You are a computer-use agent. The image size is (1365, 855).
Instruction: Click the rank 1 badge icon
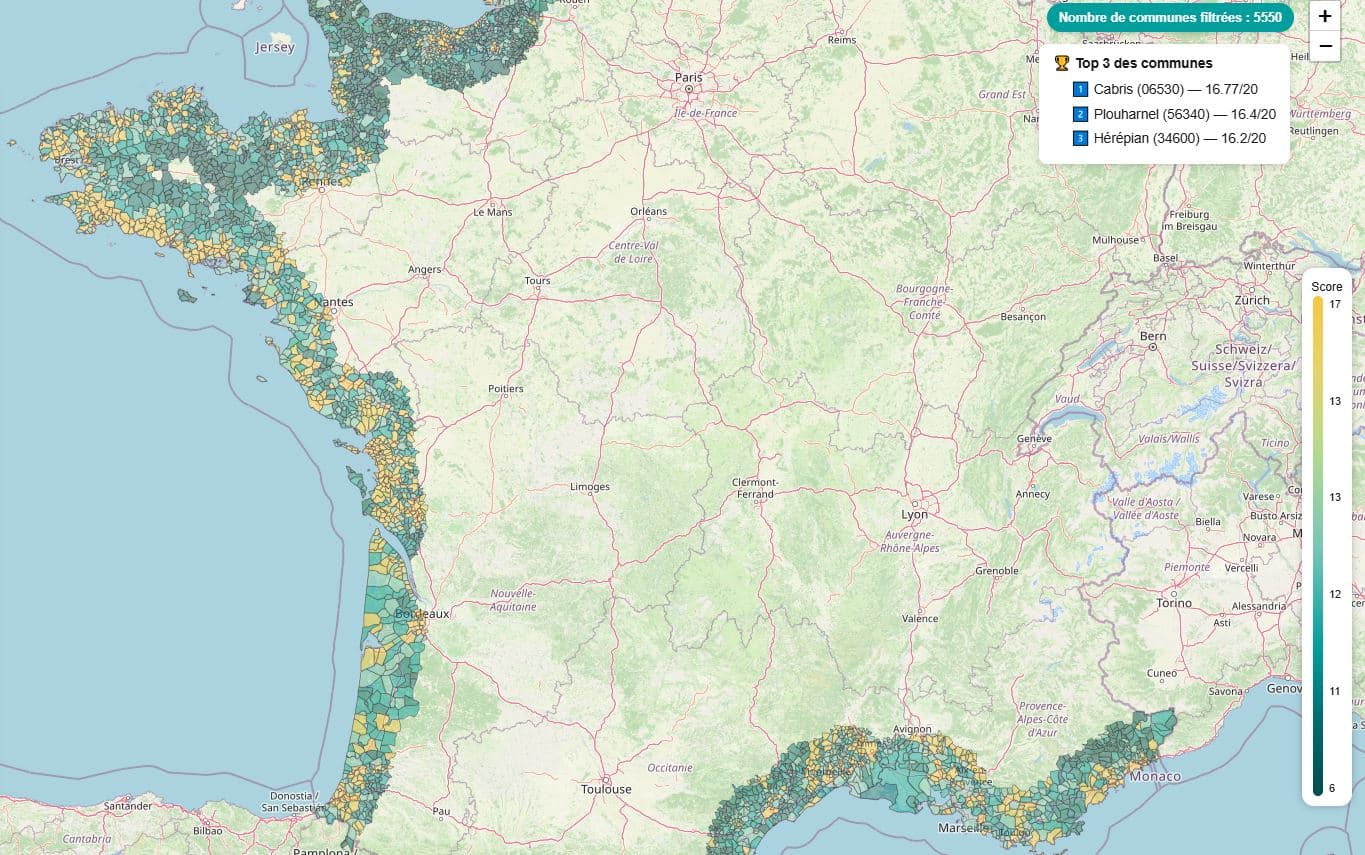coord(1079,90)
